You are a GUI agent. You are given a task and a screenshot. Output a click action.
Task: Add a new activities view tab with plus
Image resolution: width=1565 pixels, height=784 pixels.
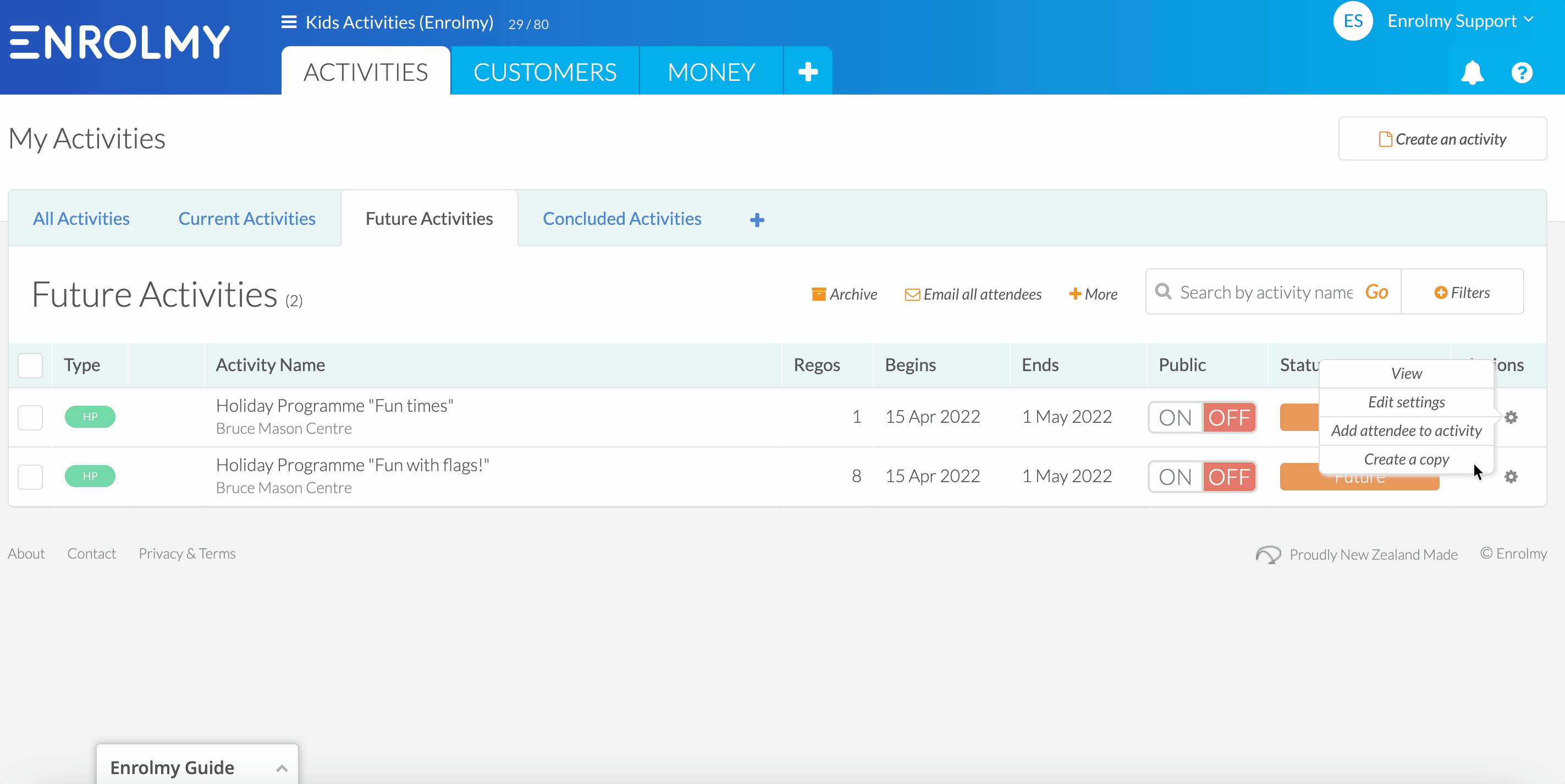click(756, 220)
